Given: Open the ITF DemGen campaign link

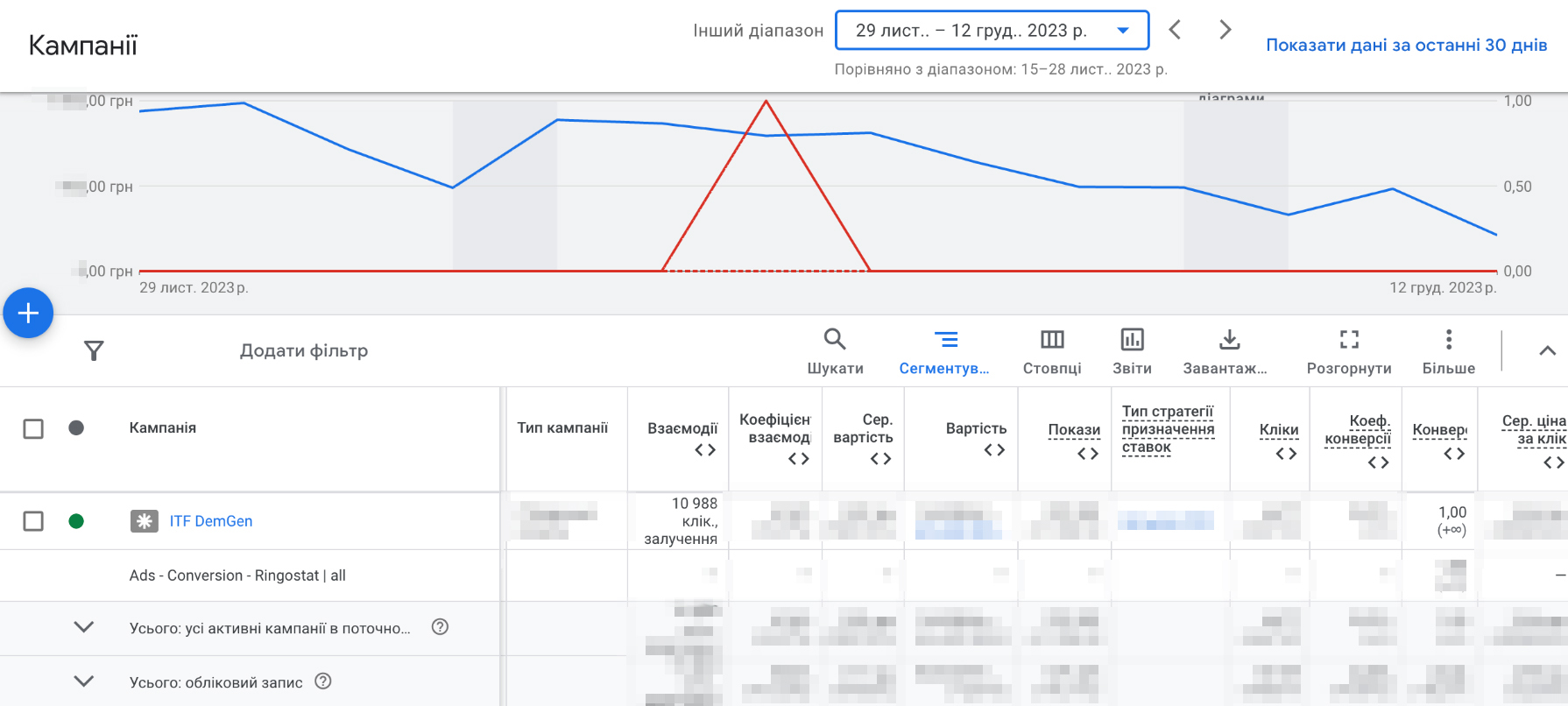Looking at the screenshot, I should (x=211, y=521).
